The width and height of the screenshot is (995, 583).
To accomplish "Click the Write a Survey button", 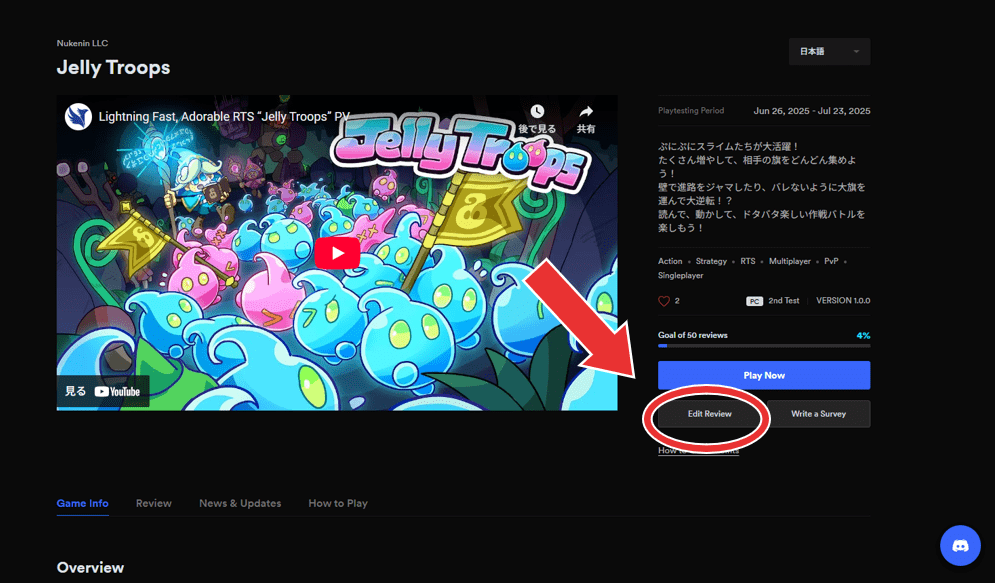I will click(819, 414).
